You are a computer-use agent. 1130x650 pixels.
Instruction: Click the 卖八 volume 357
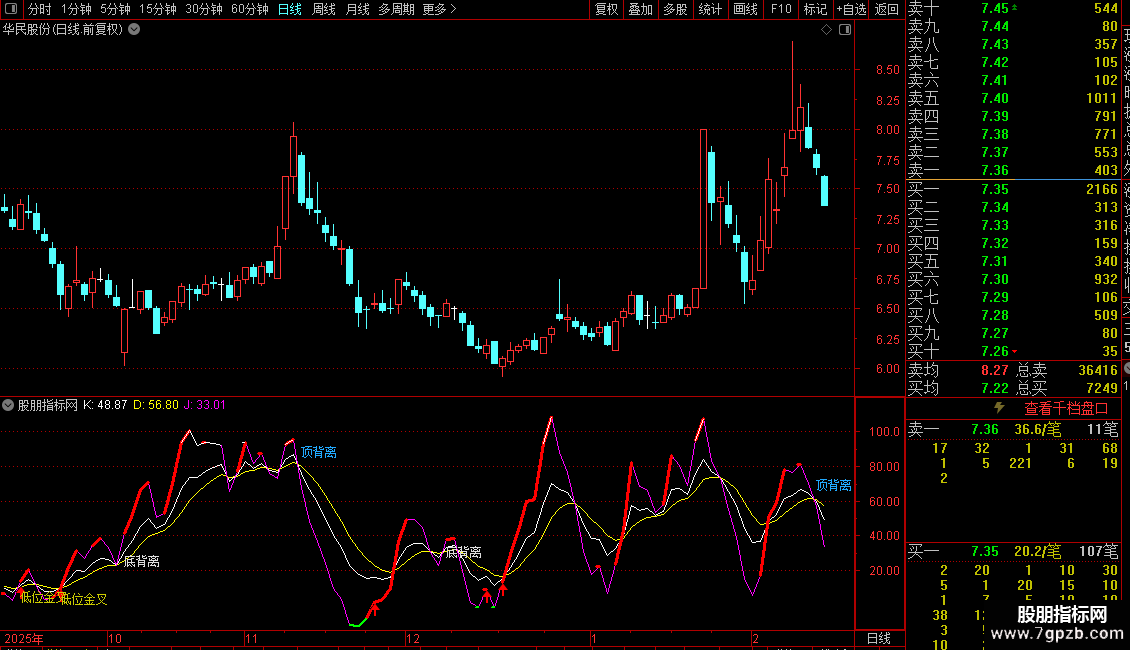point(1105,45)
